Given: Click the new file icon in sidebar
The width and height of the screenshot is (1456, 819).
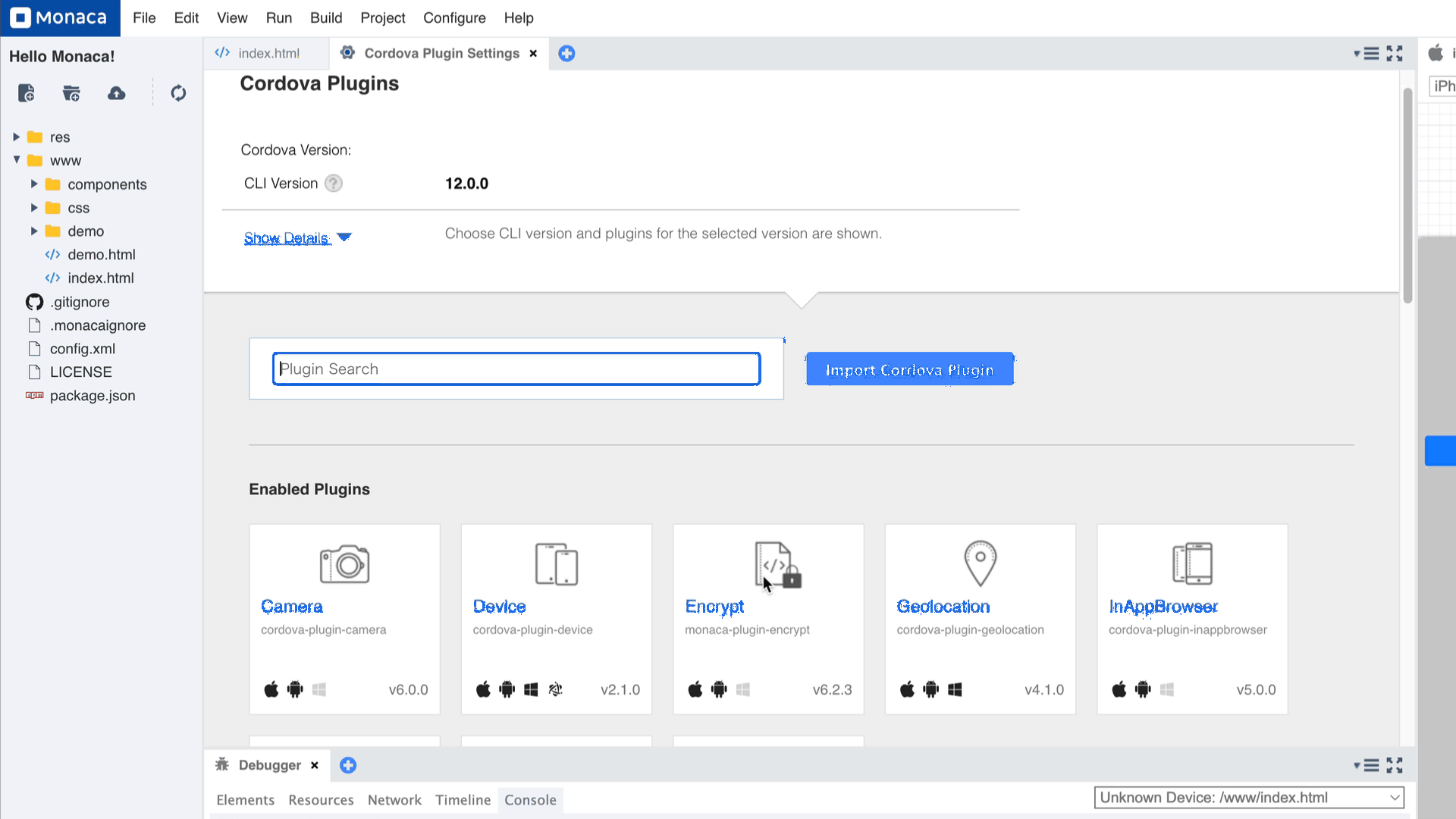Looking at the screenshot, I should click(26, 93).
